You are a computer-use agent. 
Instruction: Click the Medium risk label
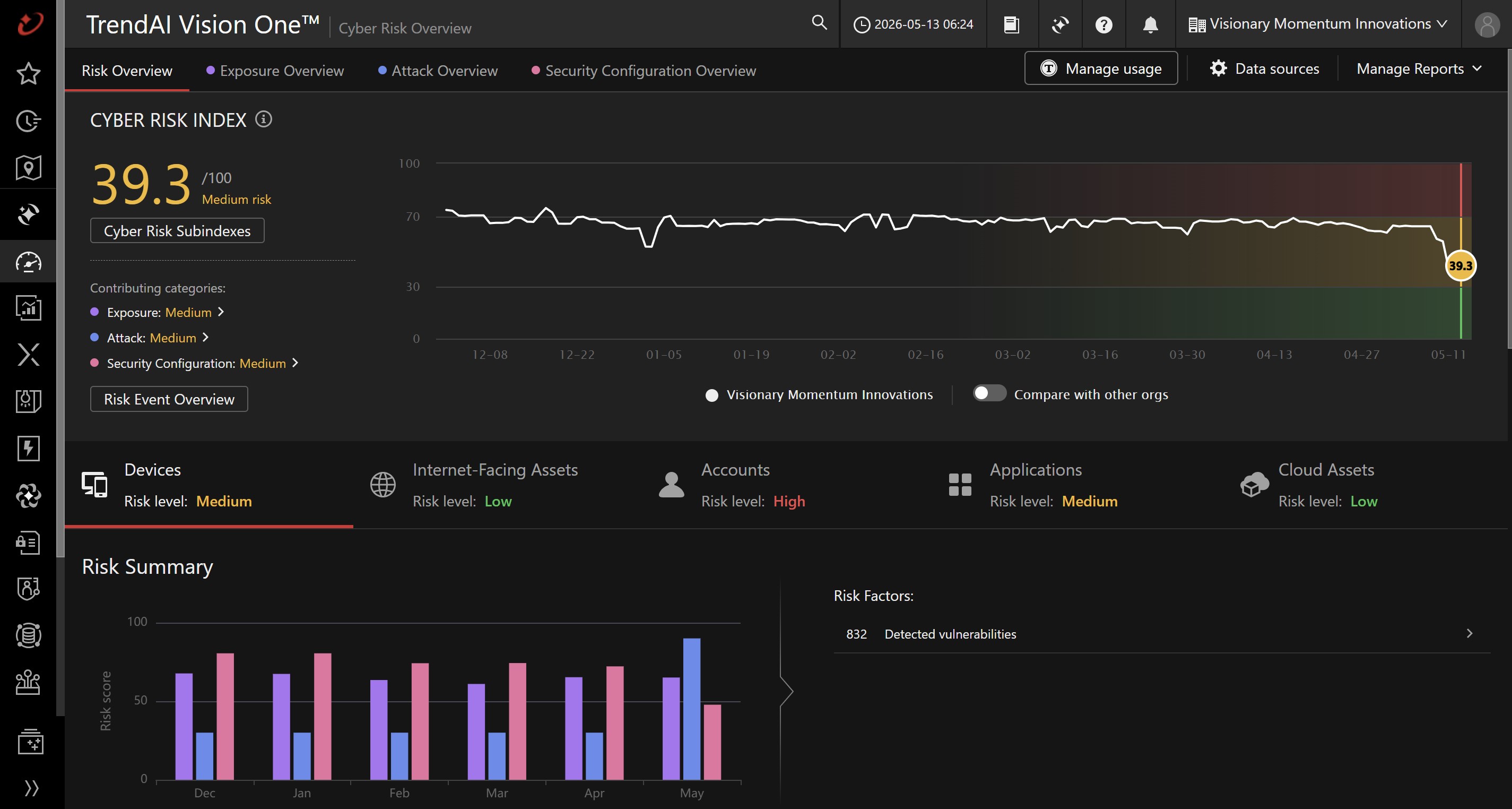click(237, 199)
